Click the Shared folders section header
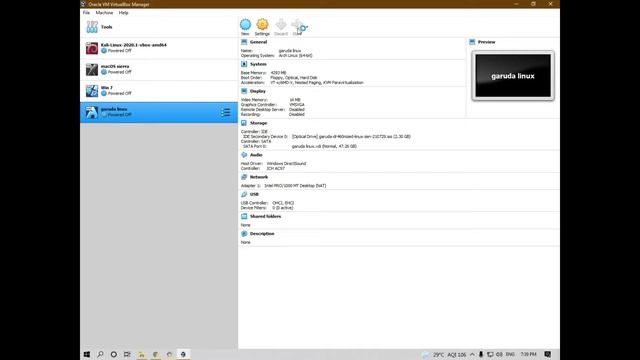The image size is (640, 360). click(265, 216)
